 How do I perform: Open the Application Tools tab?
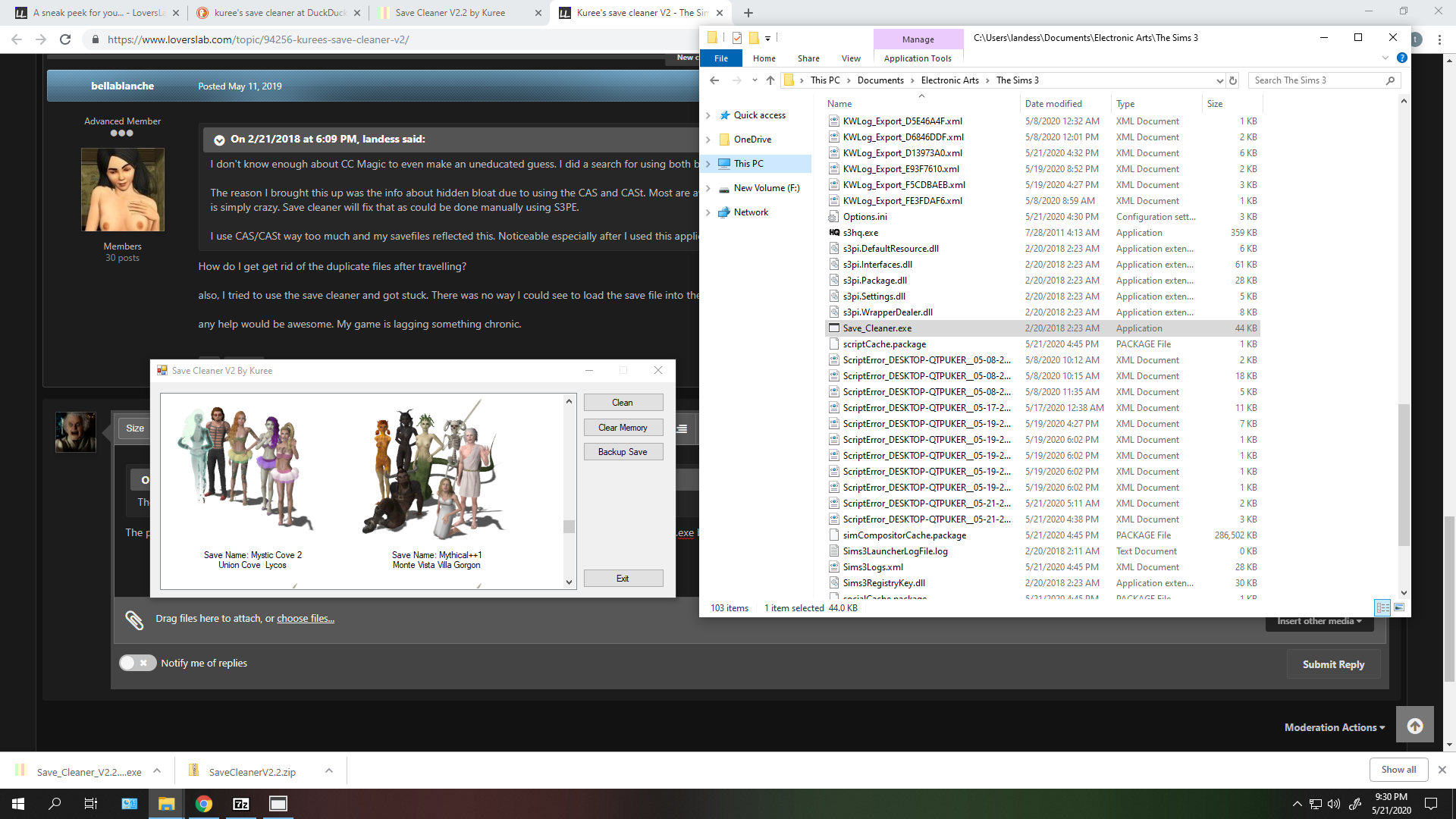tap(918, 58)
